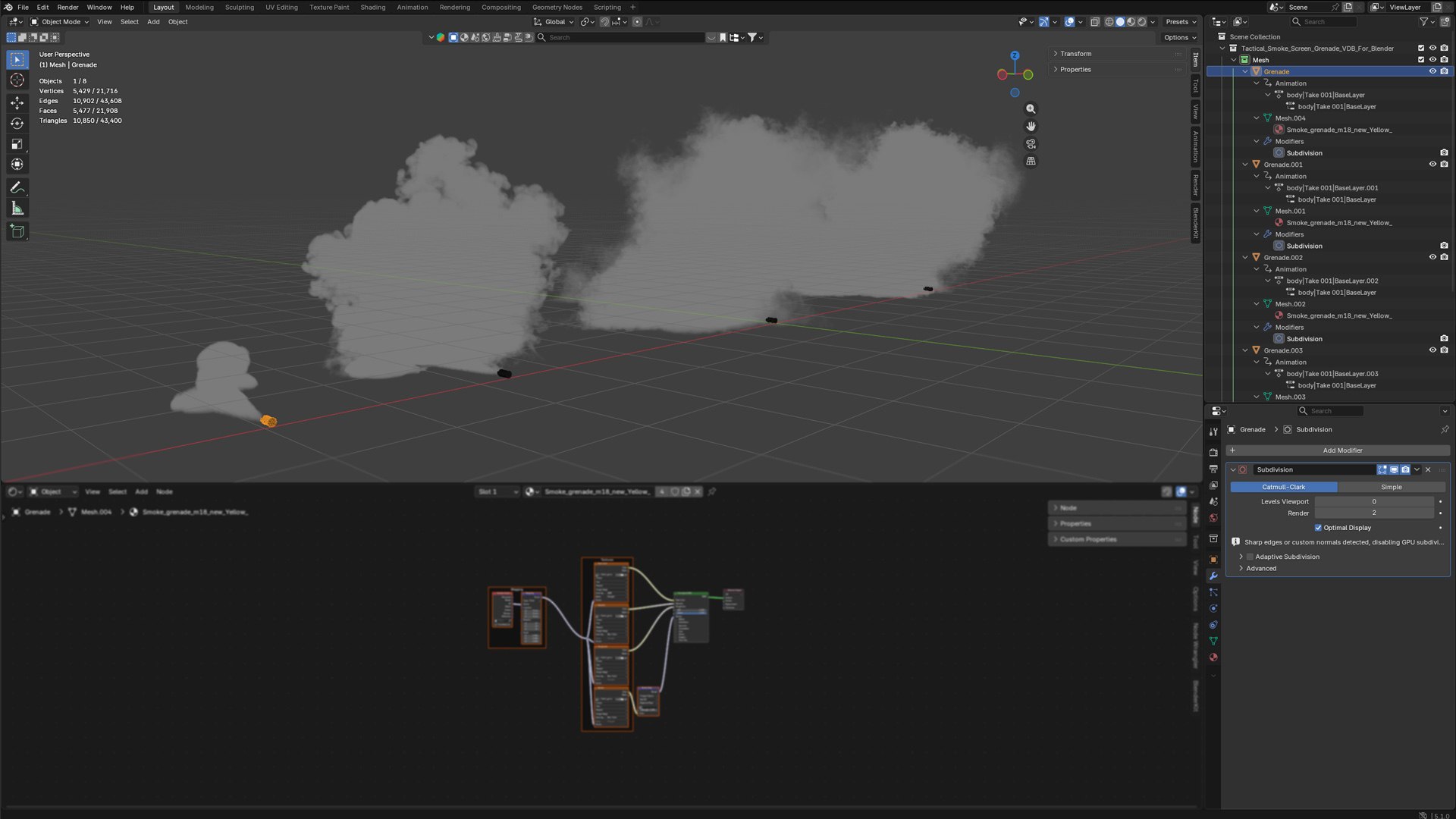Switch to the Shading workspace tab
This screenshot has width=1456, height=819.
click(372, 8)
